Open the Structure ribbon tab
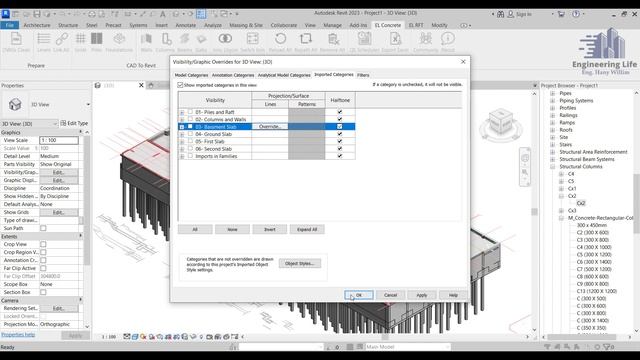This screenshot has height=360, width=640. (68, 25)
